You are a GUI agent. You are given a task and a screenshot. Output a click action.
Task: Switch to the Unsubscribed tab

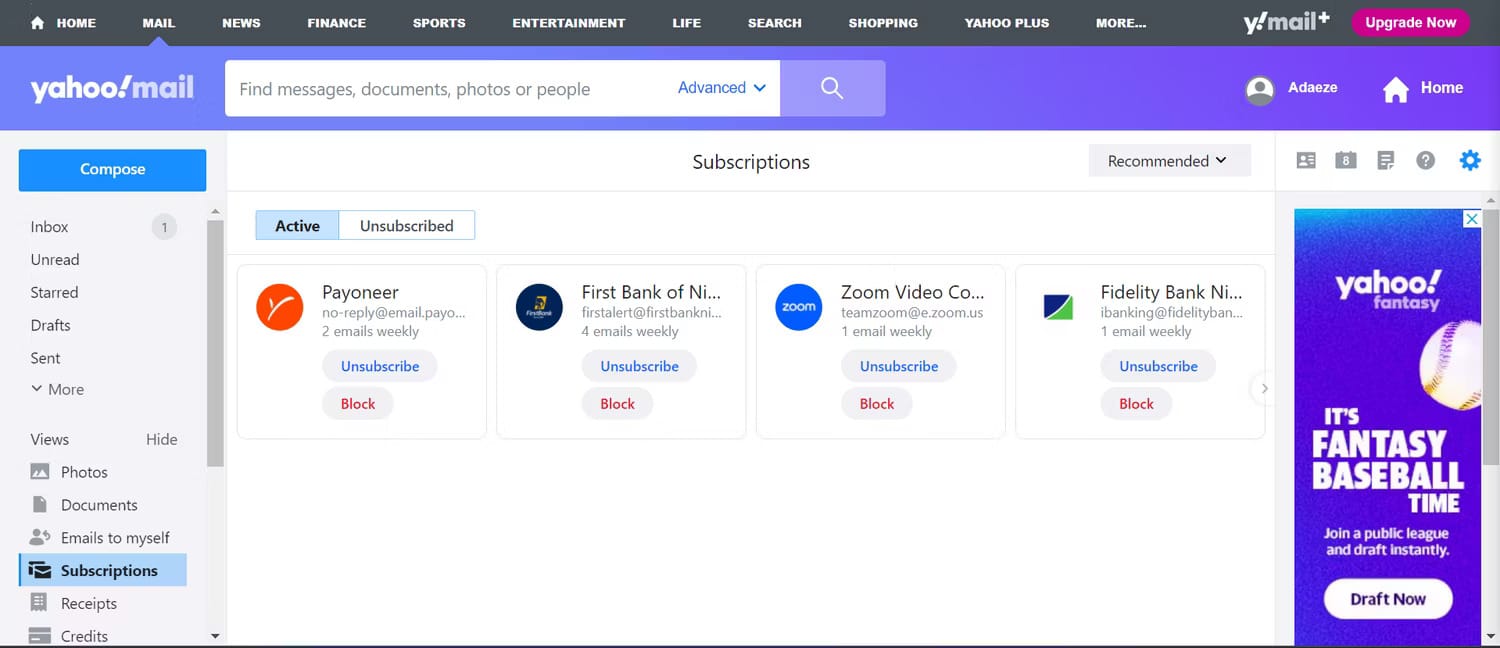coord(406,226)
